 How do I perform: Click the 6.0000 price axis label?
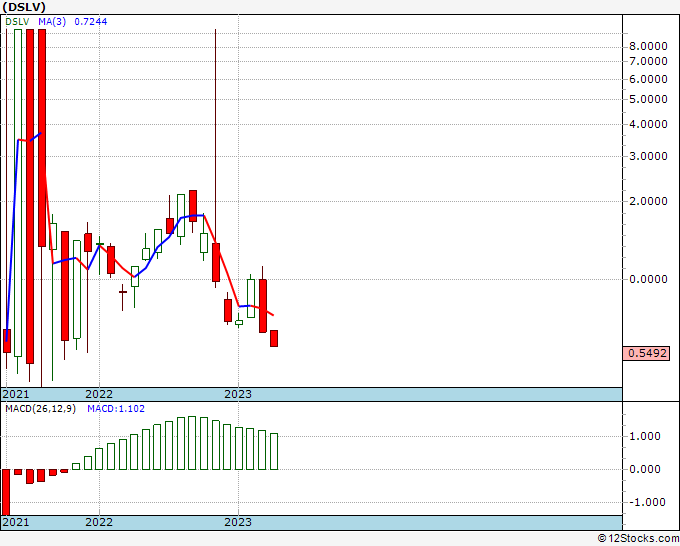[648, 79]
